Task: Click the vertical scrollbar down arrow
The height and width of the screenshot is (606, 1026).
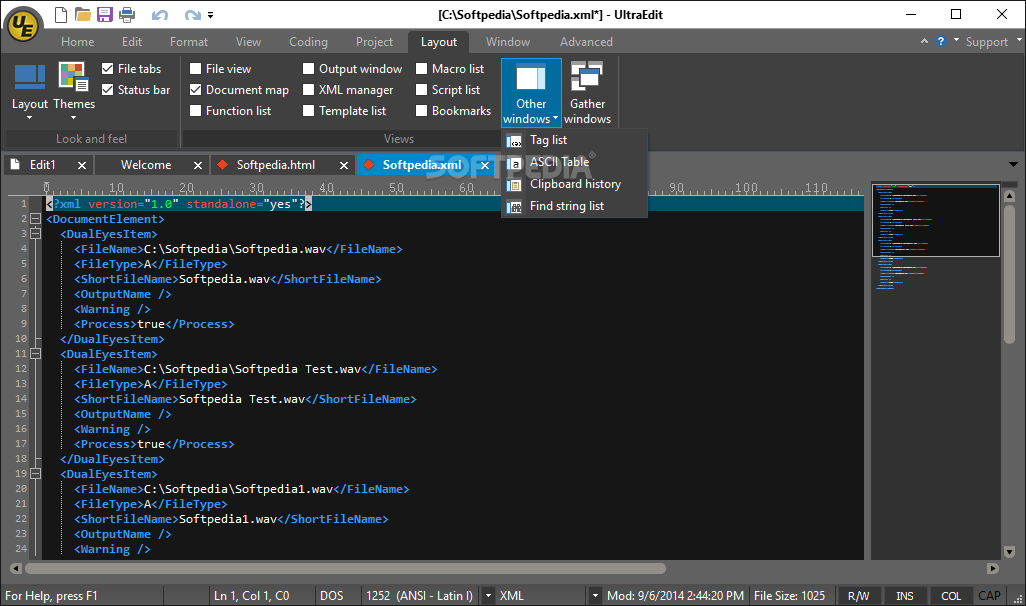Action: pyautogui.click(x=1009, y=552)
